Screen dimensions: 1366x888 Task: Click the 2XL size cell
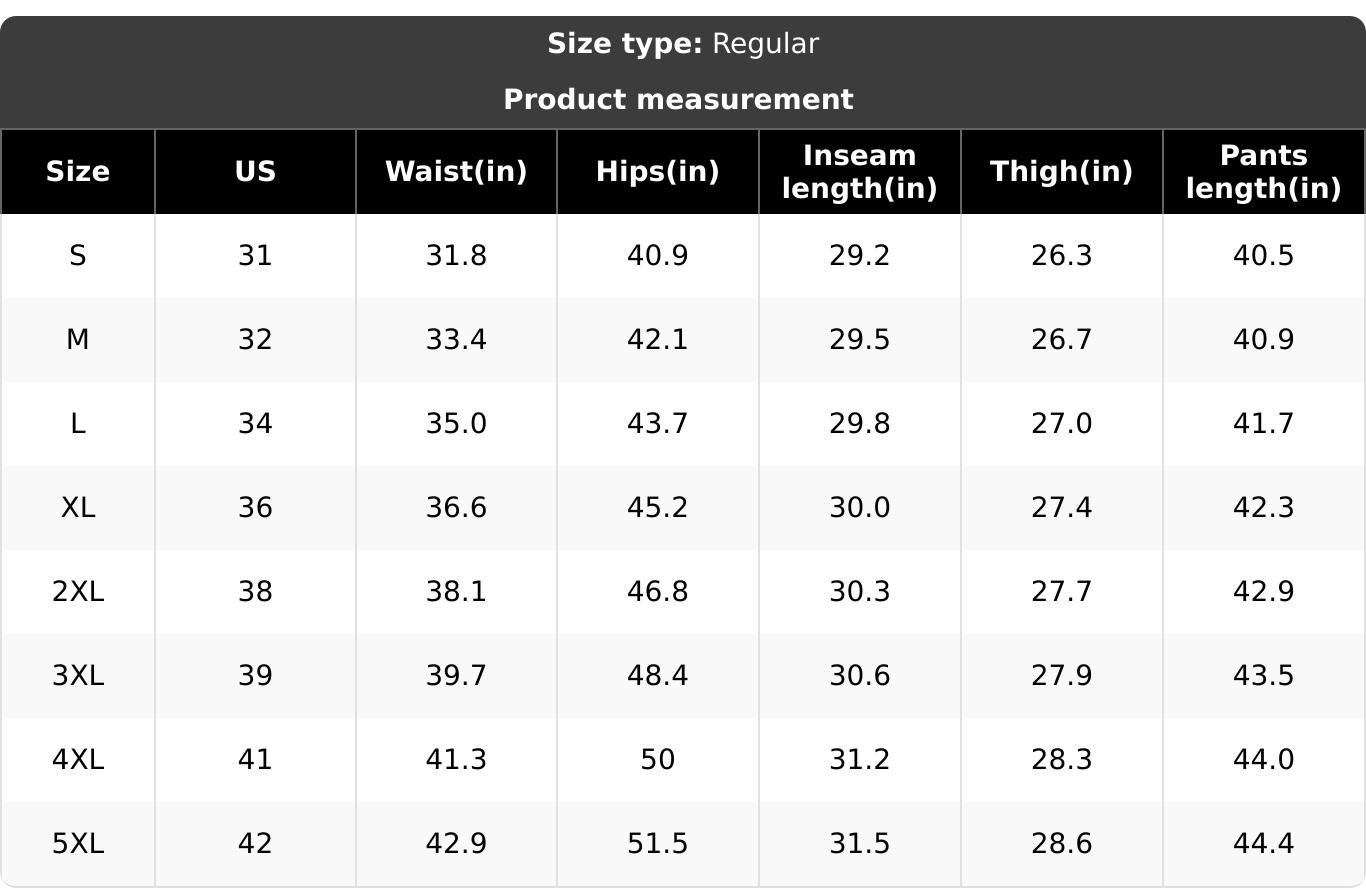(x=78, y=592)
